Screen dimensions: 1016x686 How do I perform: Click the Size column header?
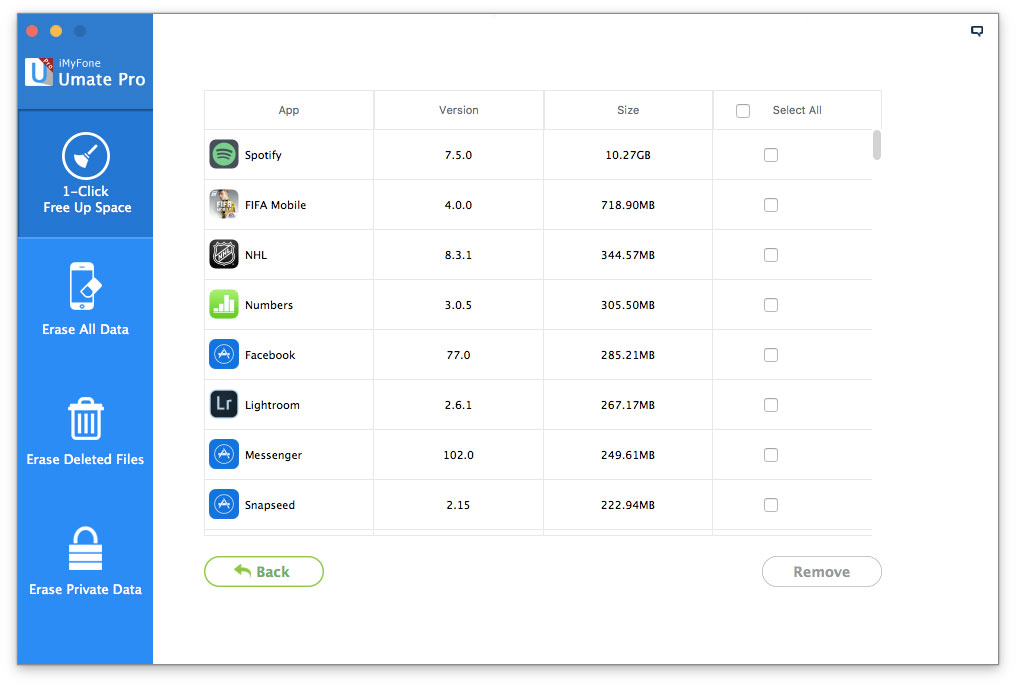pyautogui.click(x=628, y=110)
